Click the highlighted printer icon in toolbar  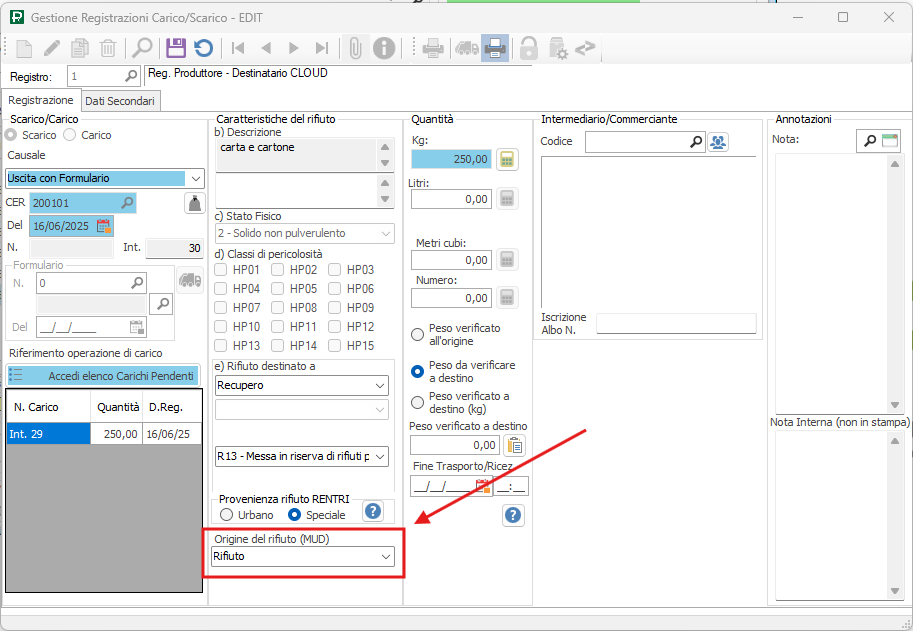[x=494, y=48]
